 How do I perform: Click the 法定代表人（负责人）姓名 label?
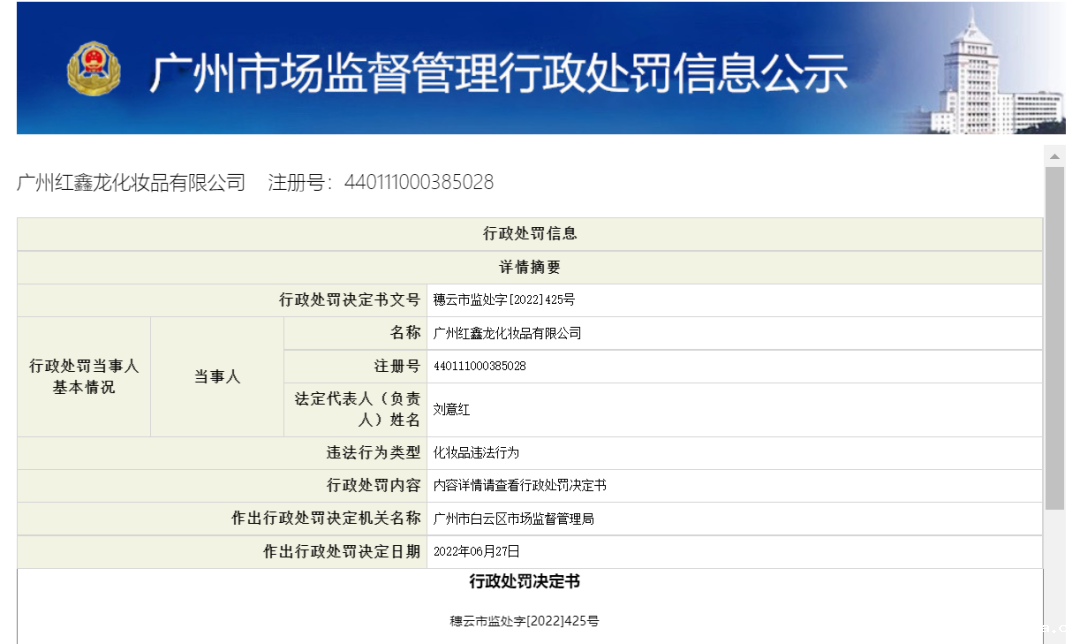click(356, 410)
